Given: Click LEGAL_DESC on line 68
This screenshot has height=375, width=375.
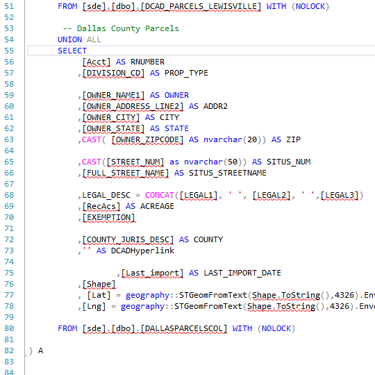Looking at the screenshot, I should coord(106,195).
